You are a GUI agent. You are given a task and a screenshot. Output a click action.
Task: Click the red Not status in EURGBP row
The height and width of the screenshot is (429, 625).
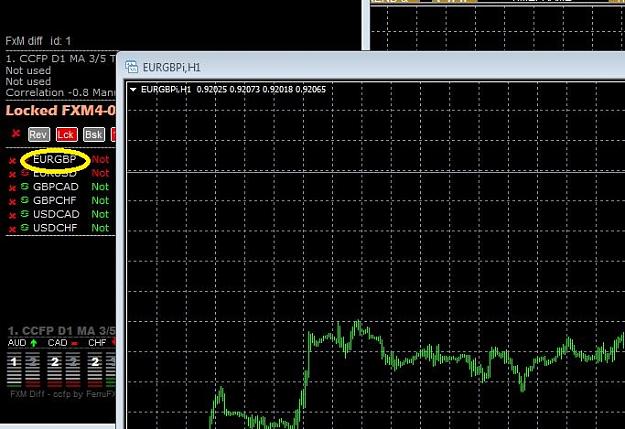100,159
